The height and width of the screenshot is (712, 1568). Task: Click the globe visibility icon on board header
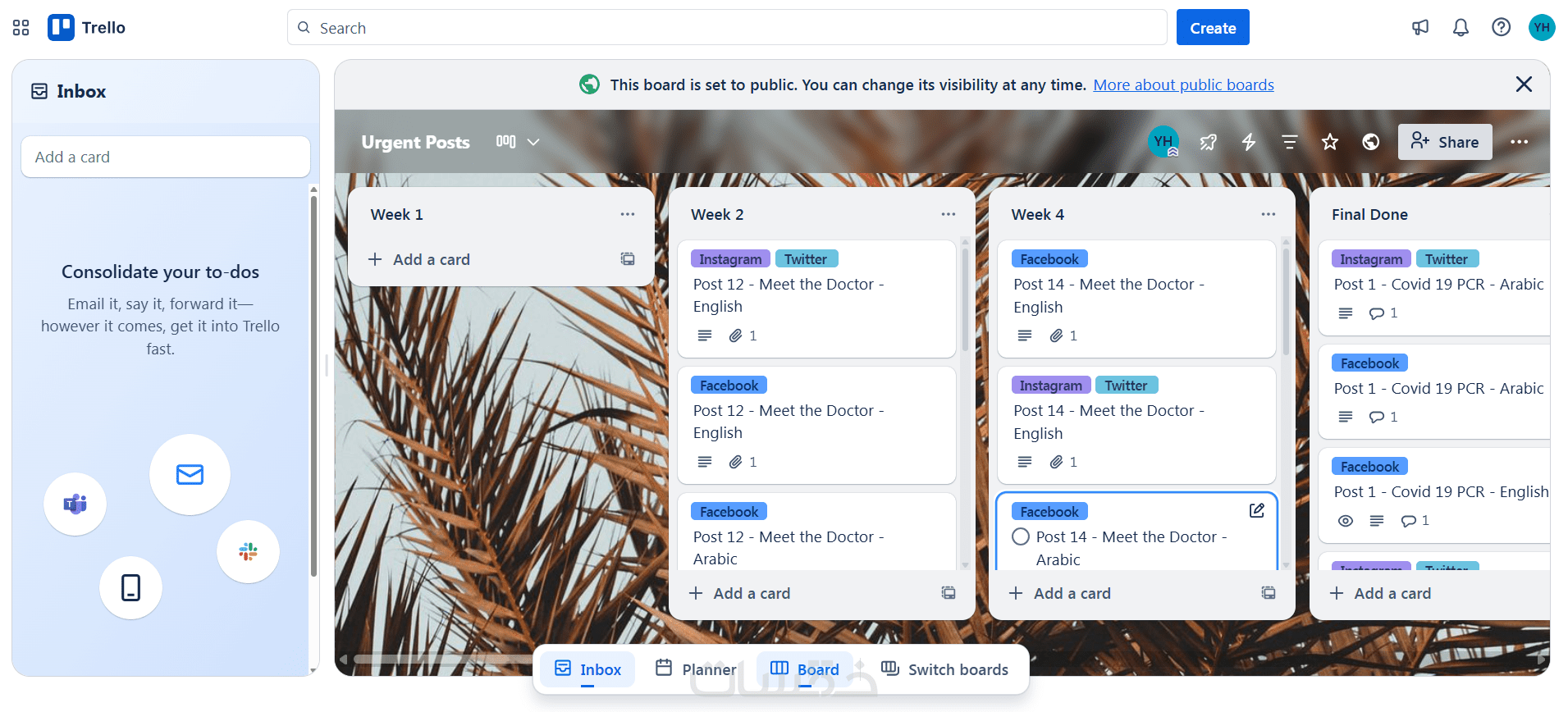coord(1370,142)
